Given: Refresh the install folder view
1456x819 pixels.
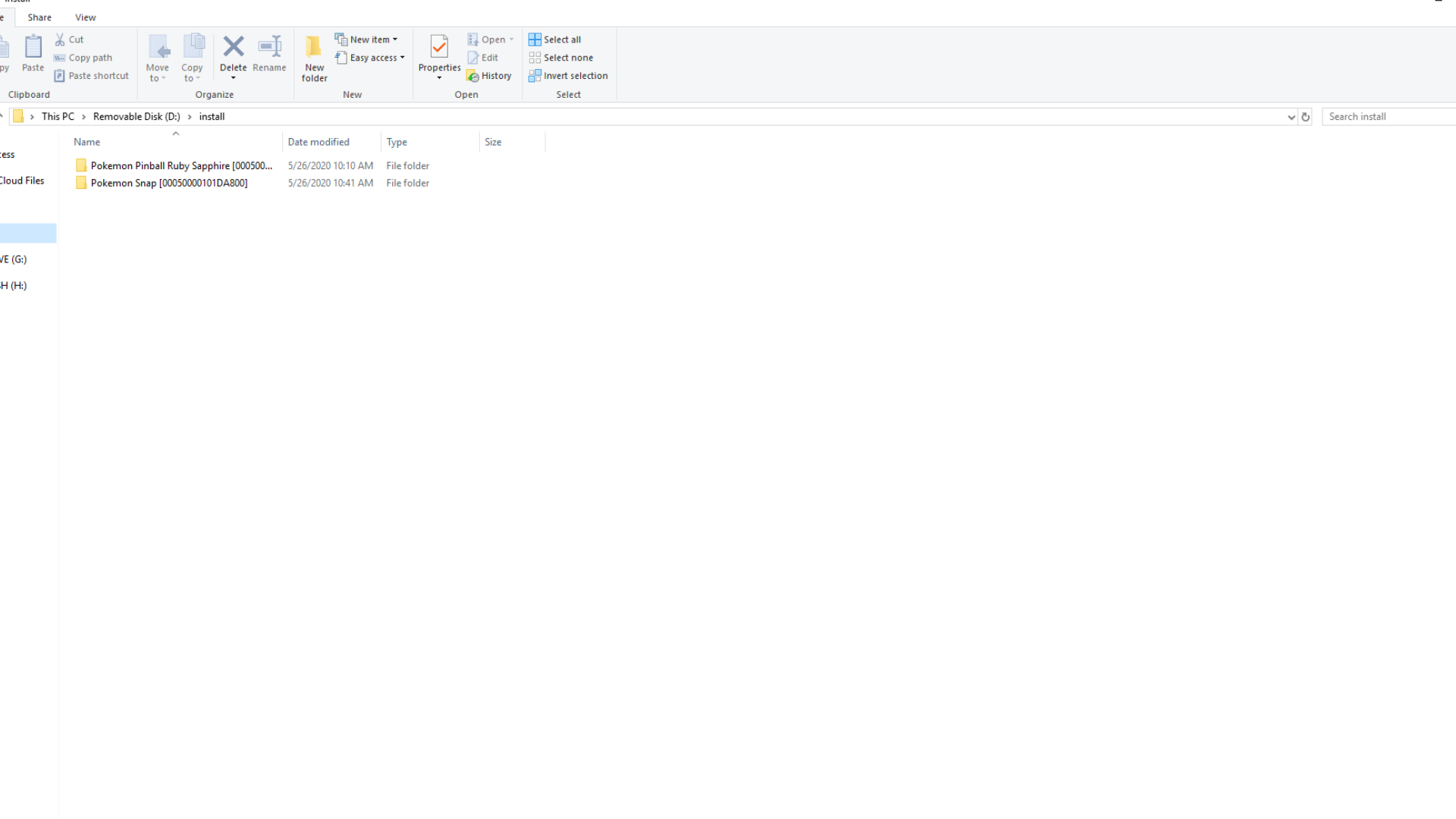Looking at the screenshot, I should pyautogui.click(x=1306, y=117).
